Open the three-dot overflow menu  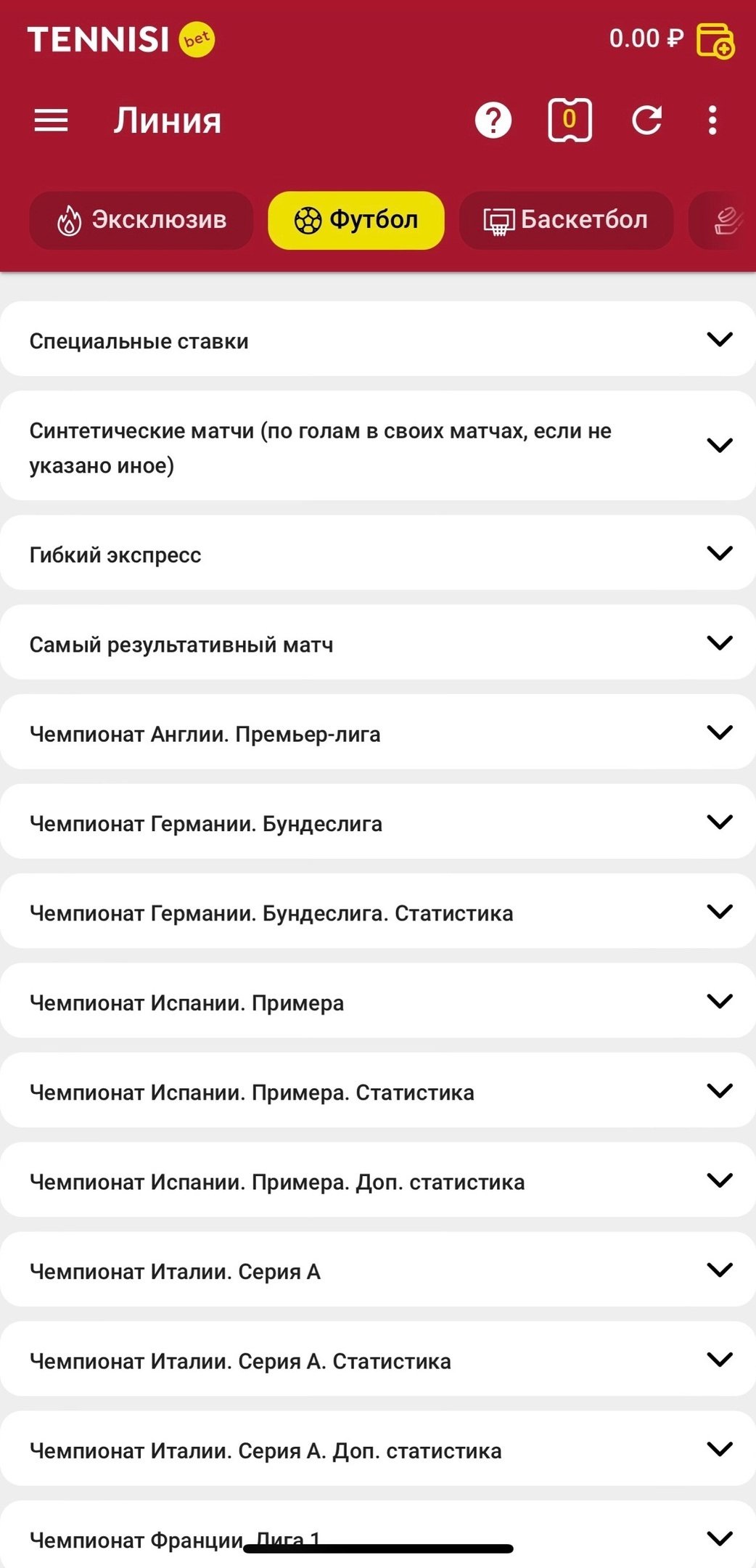[x=712, y=121]
